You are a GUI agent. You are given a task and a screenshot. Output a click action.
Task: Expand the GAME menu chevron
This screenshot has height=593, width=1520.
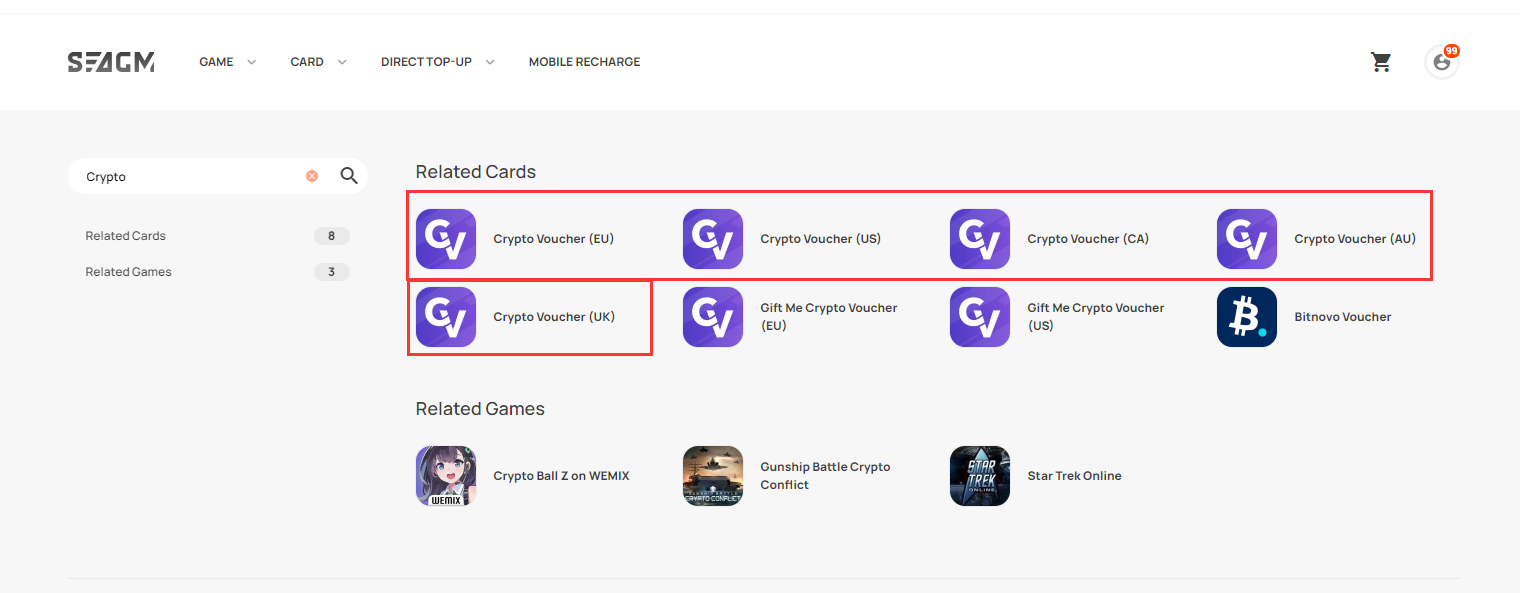pos(252,62)
